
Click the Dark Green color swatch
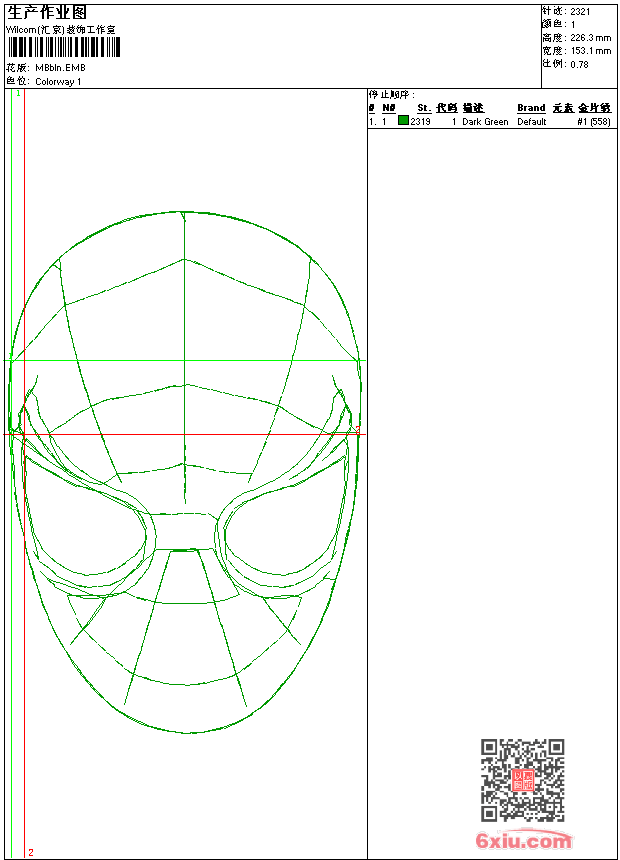click(x=403, y=121)
